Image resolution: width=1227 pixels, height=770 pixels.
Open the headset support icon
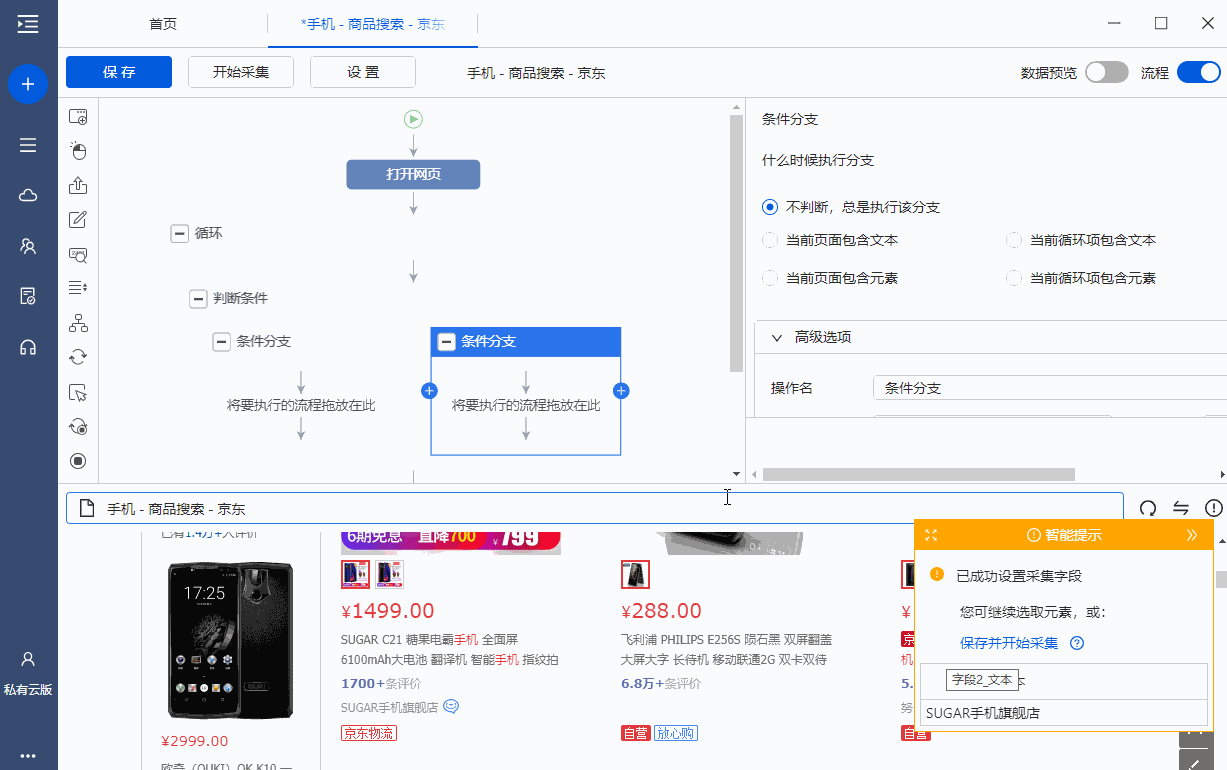28,347
